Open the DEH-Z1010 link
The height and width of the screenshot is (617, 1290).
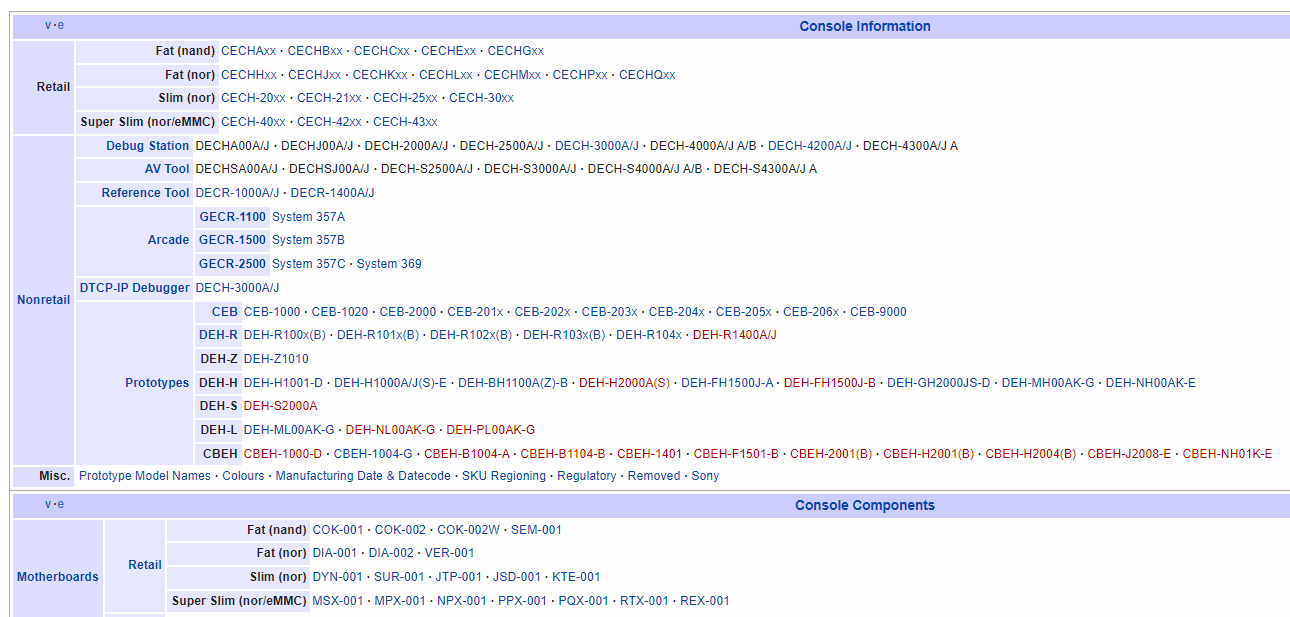point(276,359)
